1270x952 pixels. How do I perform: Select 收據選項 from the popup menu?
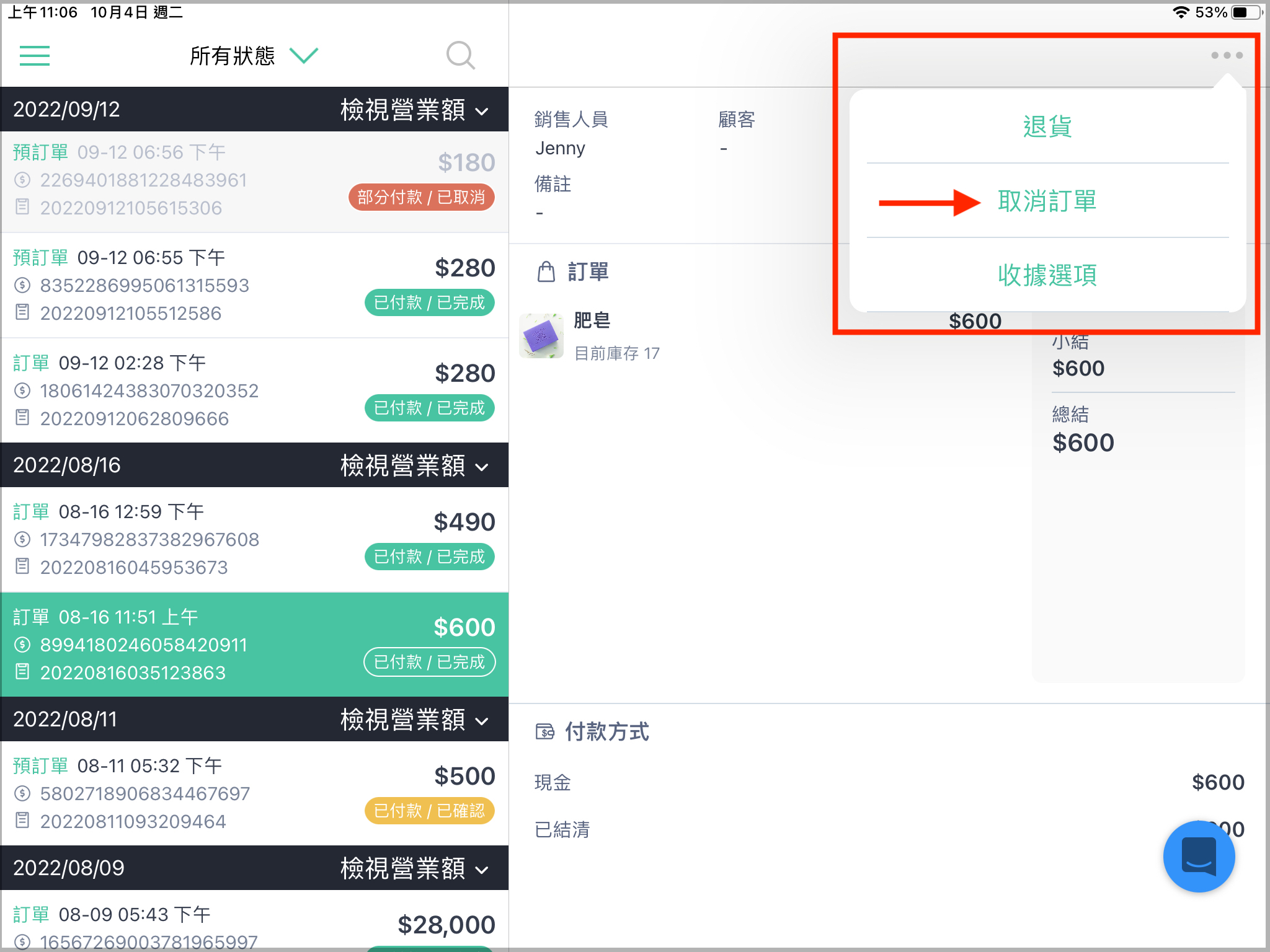click(x=1047, y=275)
